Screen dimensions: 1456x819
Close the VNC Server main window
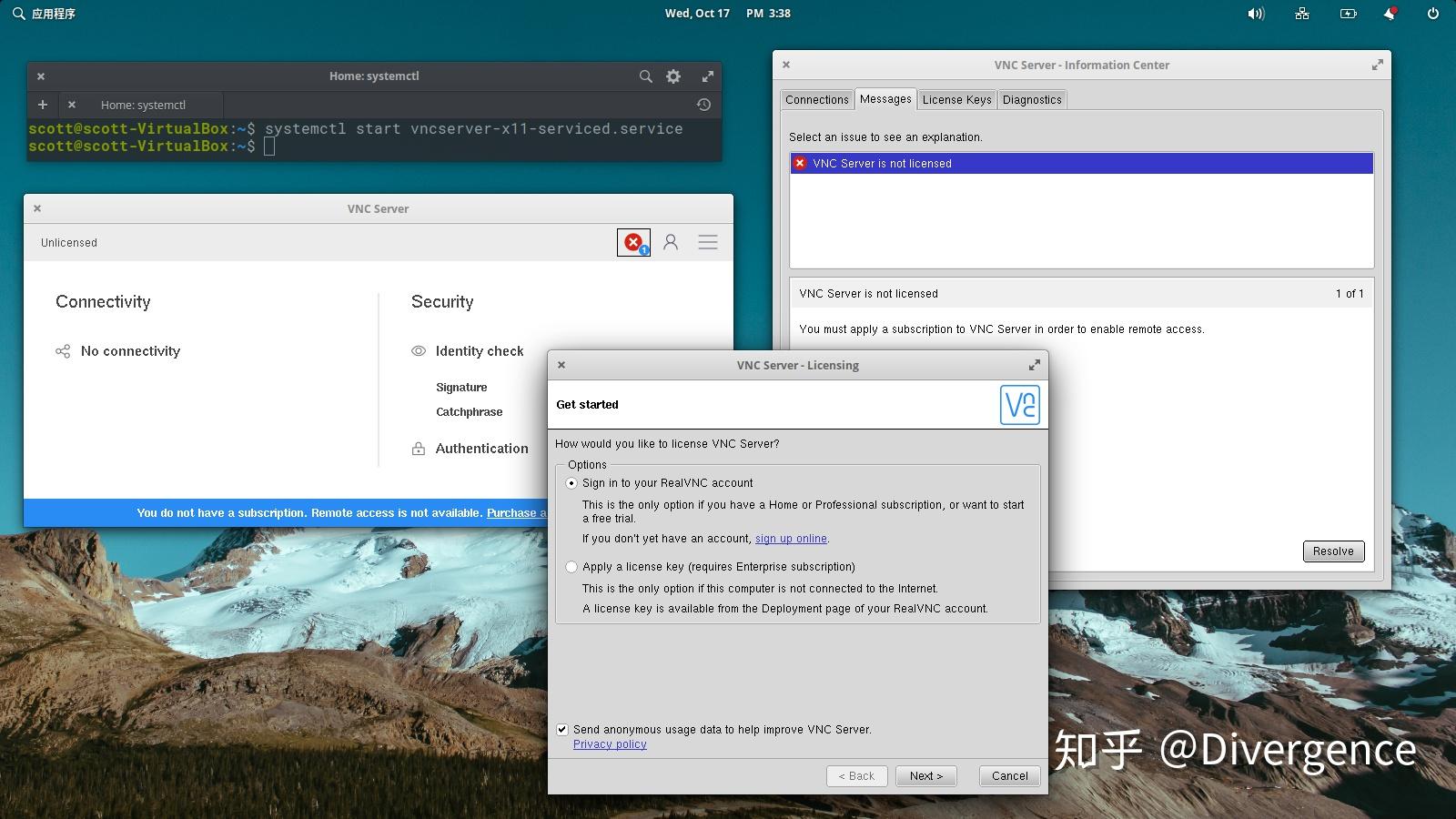point(37,208)
